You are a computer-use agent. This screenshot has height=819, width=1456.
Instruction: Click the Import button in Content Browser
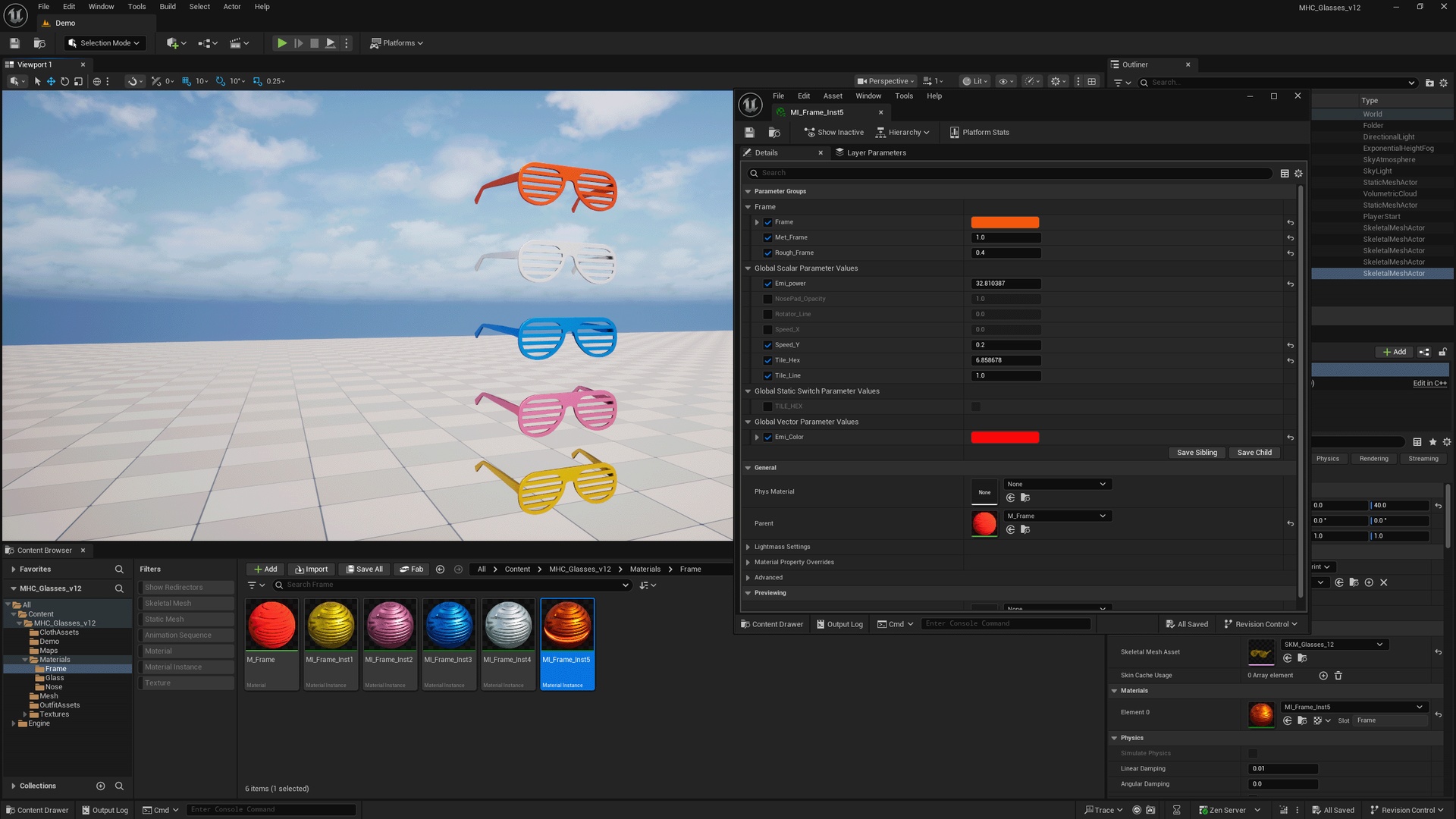tap(312, 569)
